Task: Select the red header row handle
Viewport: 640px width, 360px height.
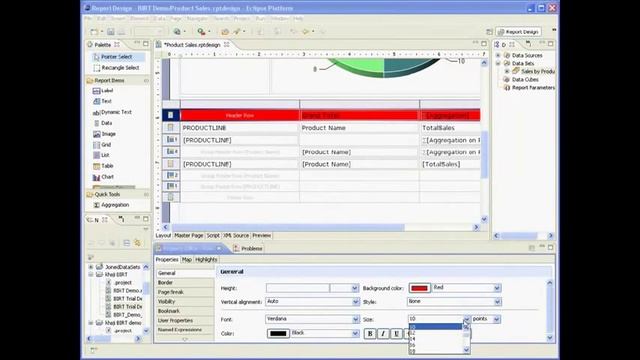Action: 171,116
